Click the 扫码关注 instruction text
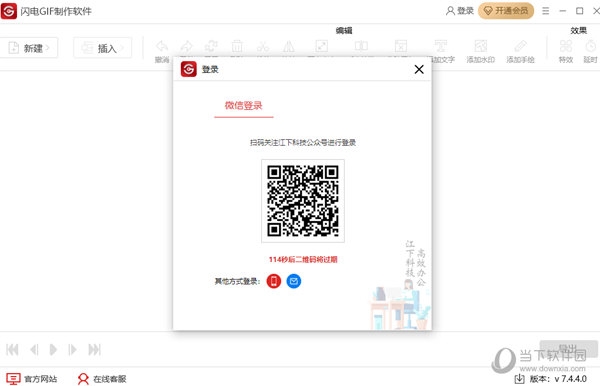This screenshot has width=600, height=386. click(303, 143)
